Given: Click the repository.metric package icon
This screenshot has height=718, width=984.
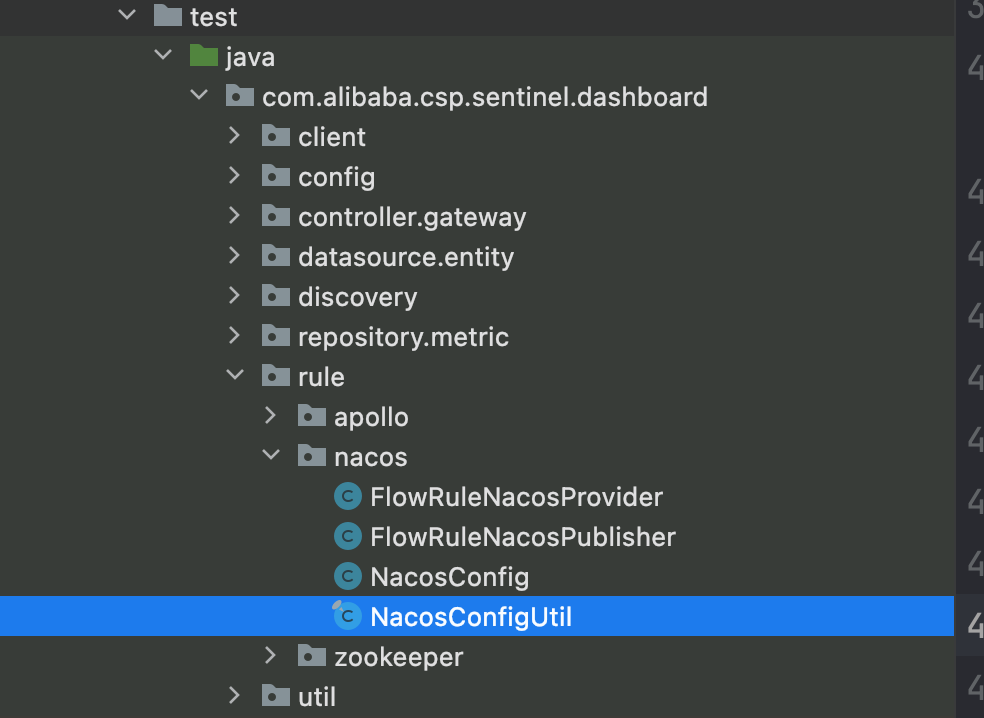Looking at the screenshot, I should point(275,336).
